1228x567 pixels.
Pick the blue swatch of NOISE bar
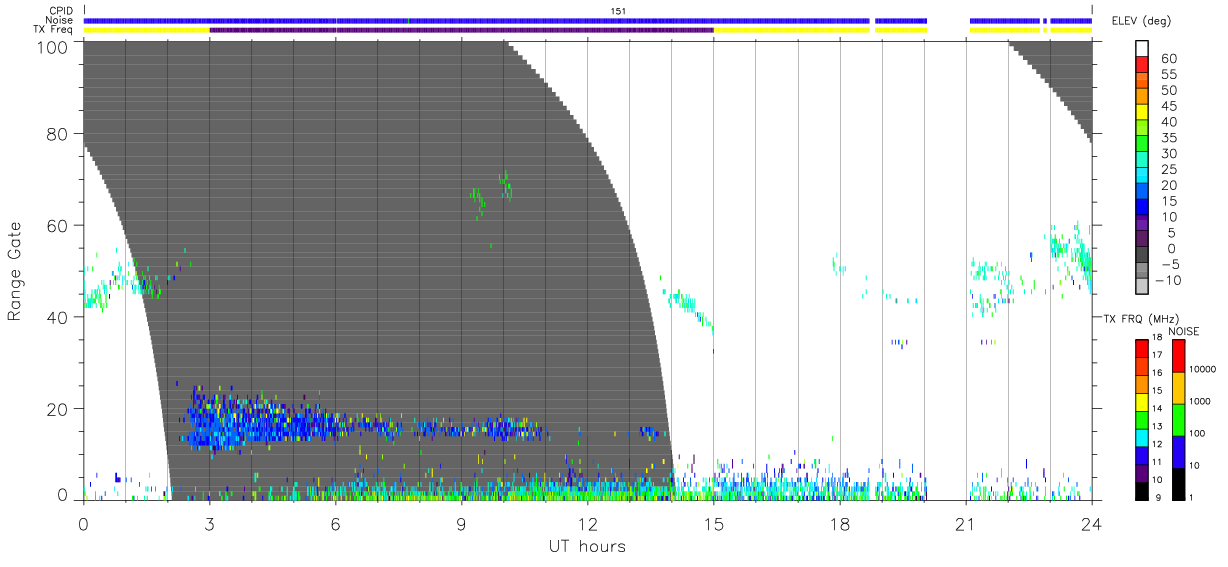[1178, 452]
